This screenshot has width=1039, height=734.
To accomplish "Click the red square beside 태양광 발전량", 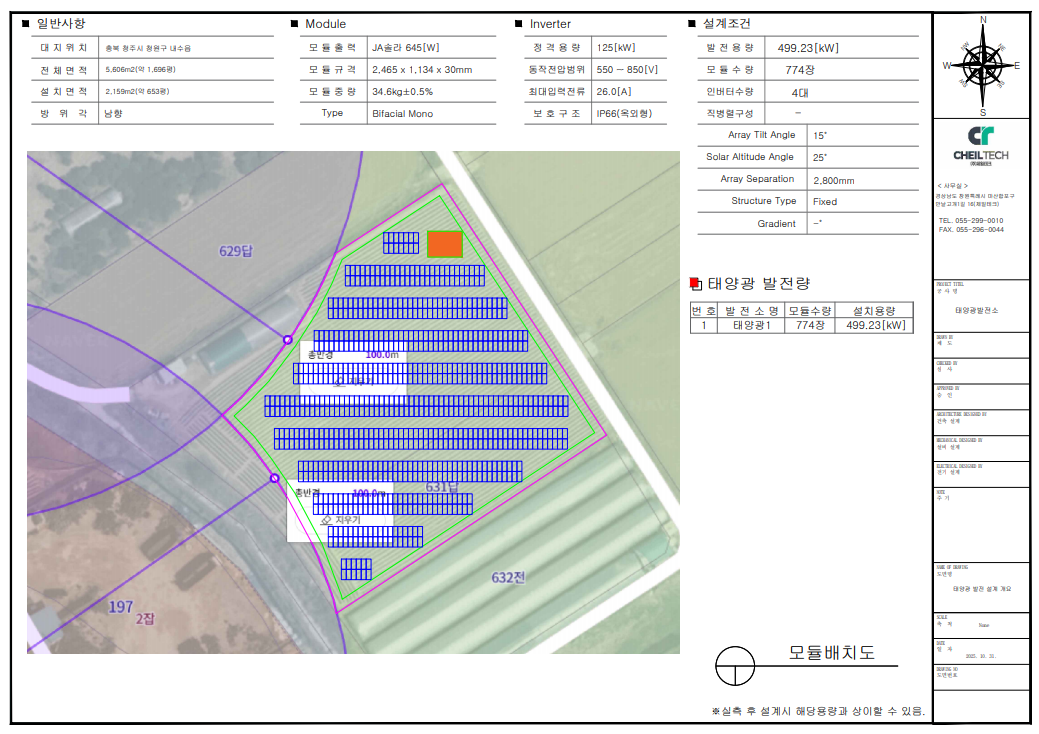I will coord(697,284).
